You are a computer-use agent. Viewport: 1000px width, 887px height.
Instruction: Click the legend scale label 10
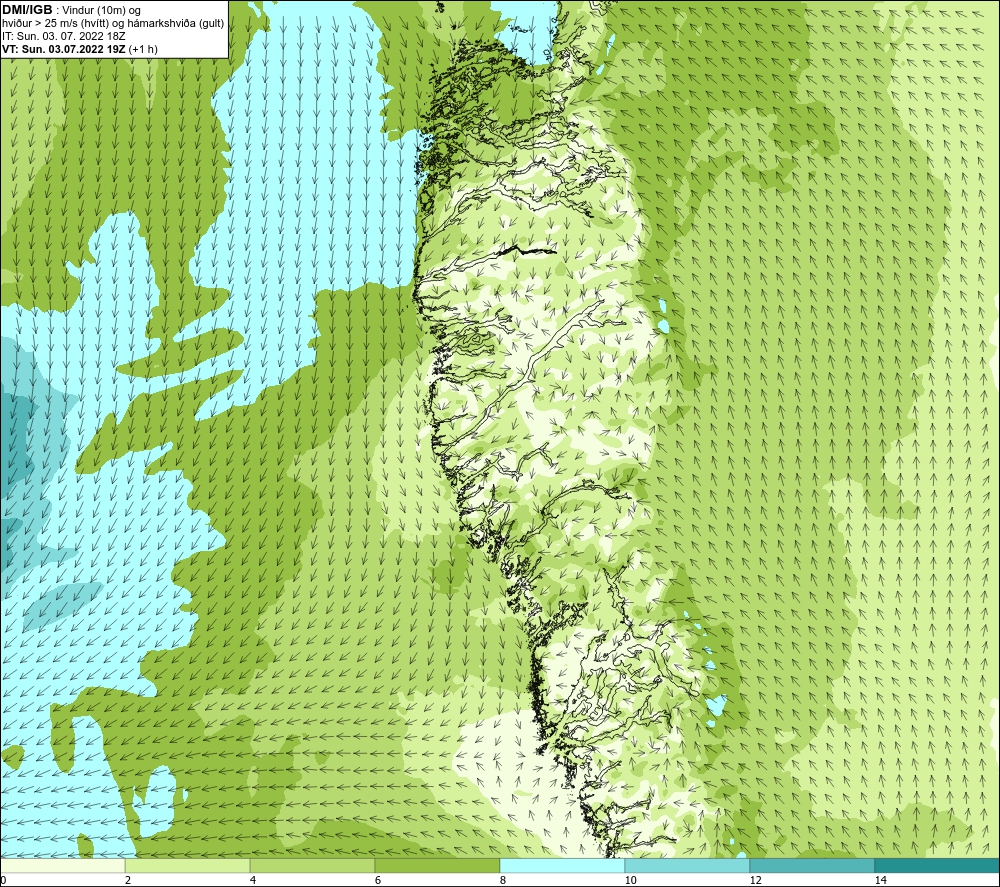tap(630, 880)
